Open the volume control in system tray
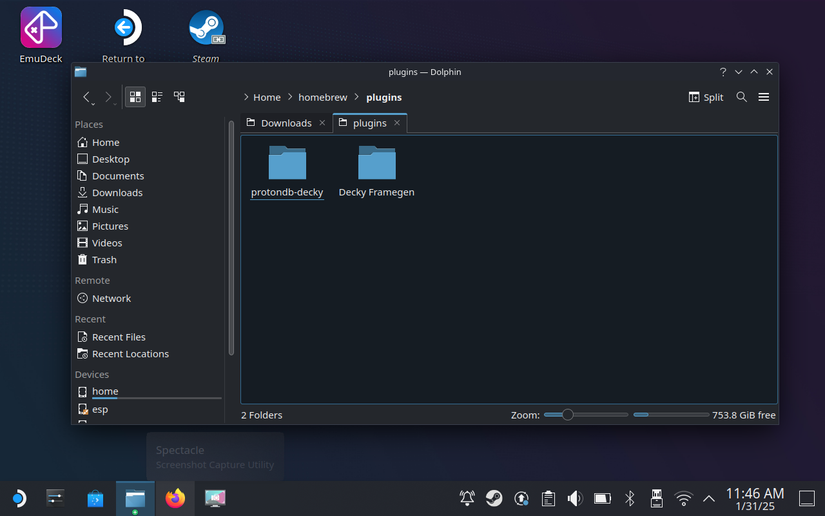Viewport: 825px width, 516px height. 575,498
